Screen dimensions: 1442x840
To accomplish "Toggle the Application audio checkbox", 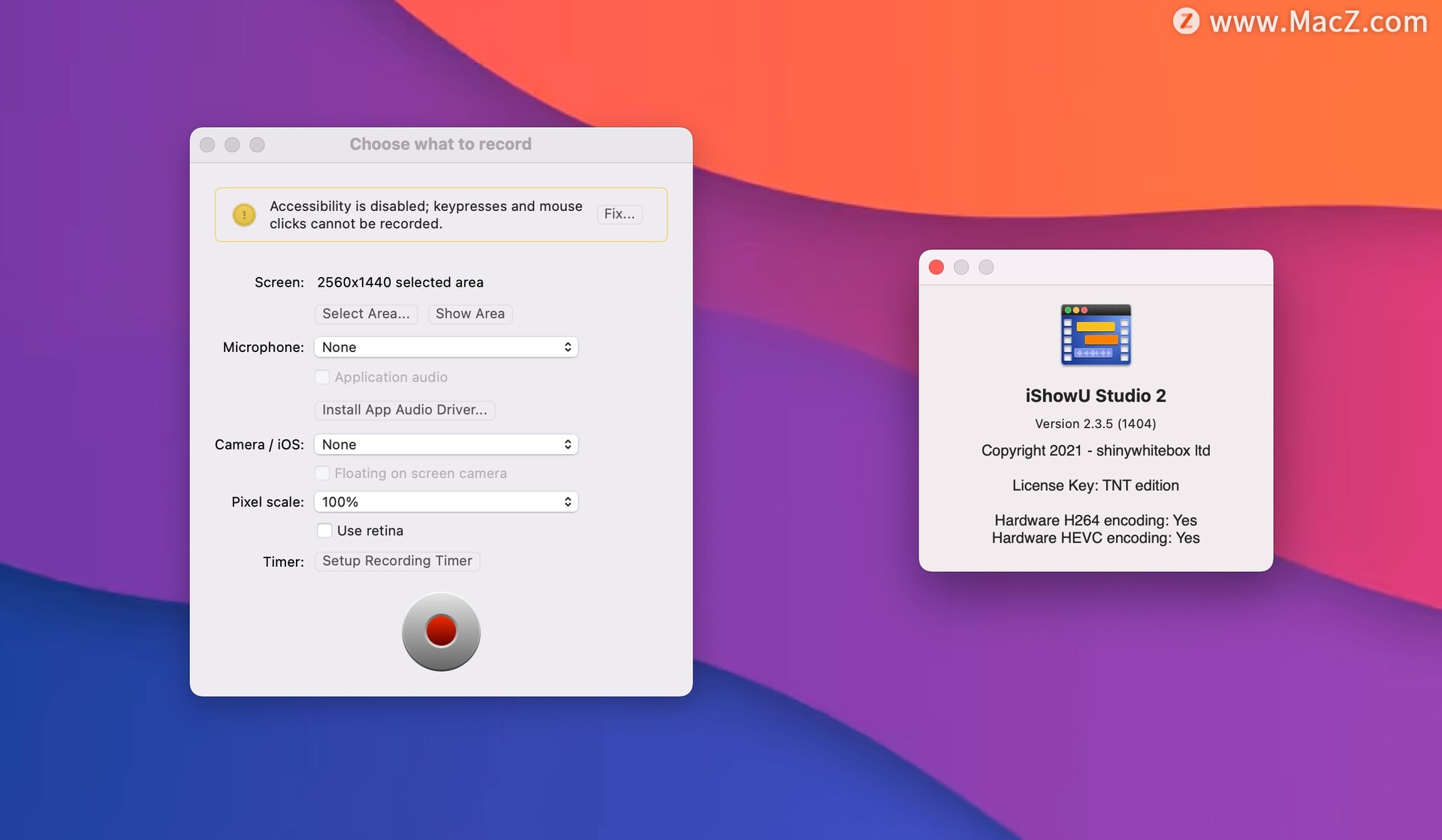I will pyautogui.click(x=322, y=377).
